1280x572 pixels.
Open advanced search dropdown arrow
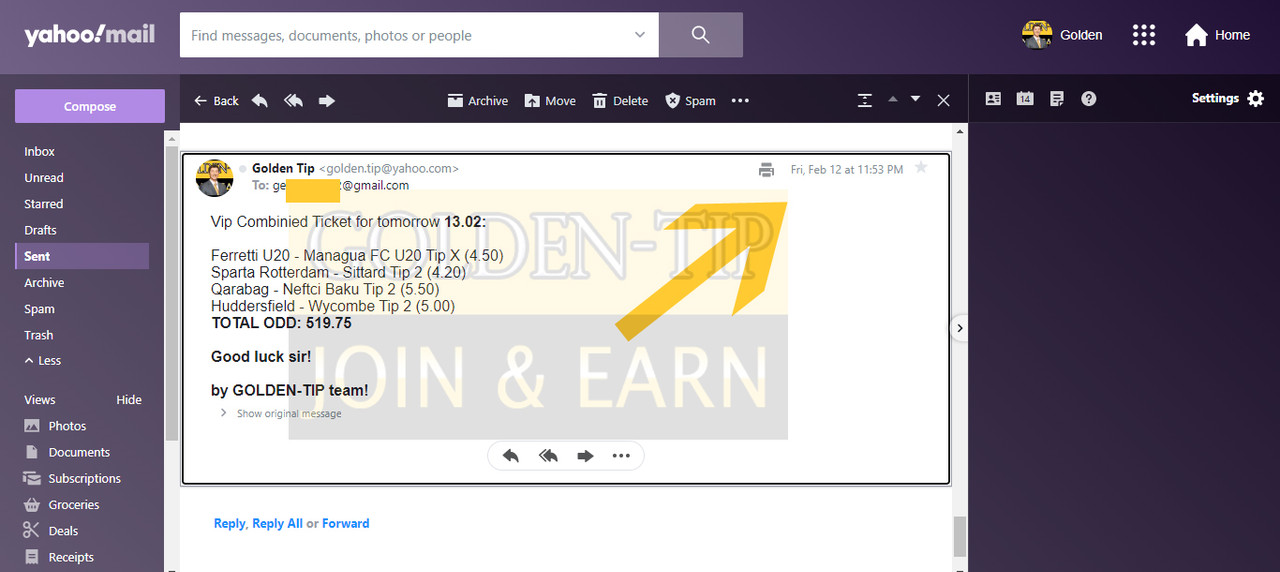point(640,35)
